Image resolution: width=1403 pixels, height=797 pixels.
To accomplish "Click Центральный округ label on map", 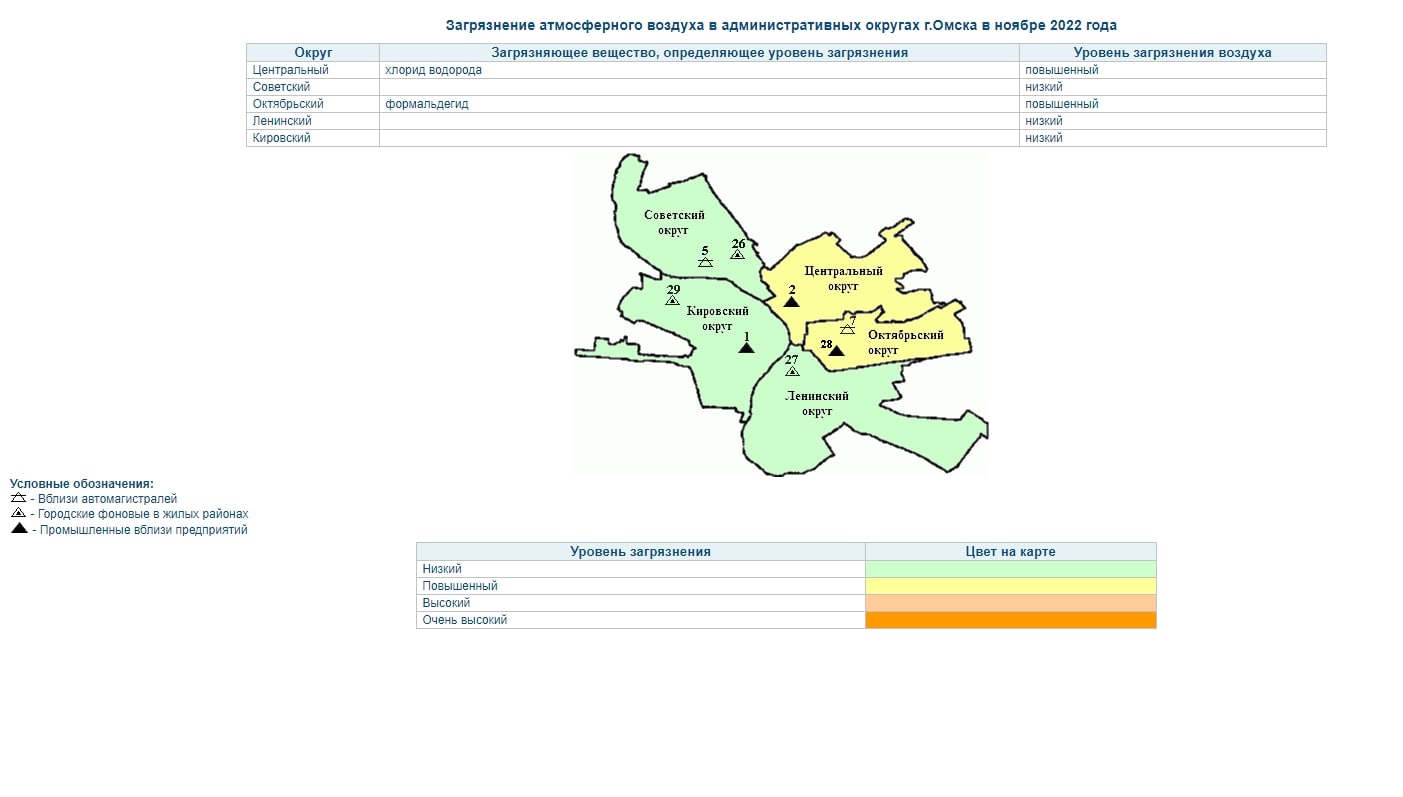I will (843, 278).
